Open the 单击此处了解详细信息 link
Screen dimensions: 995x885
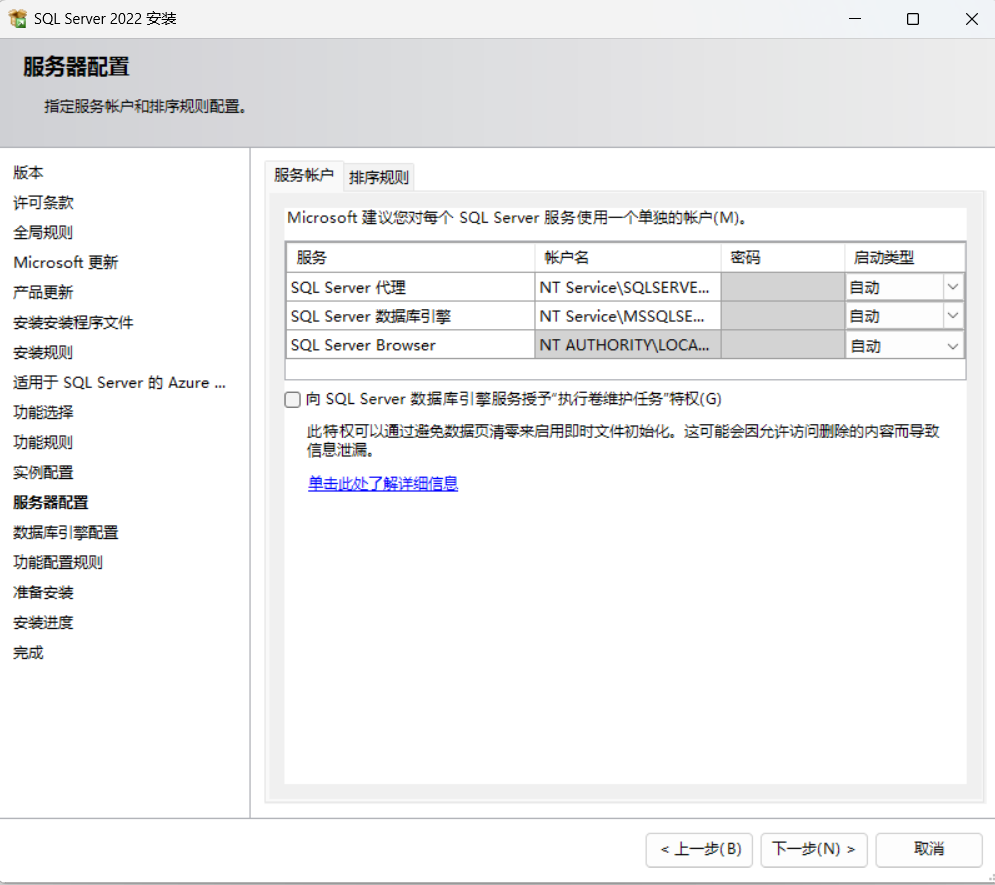[x=383, y=483]
